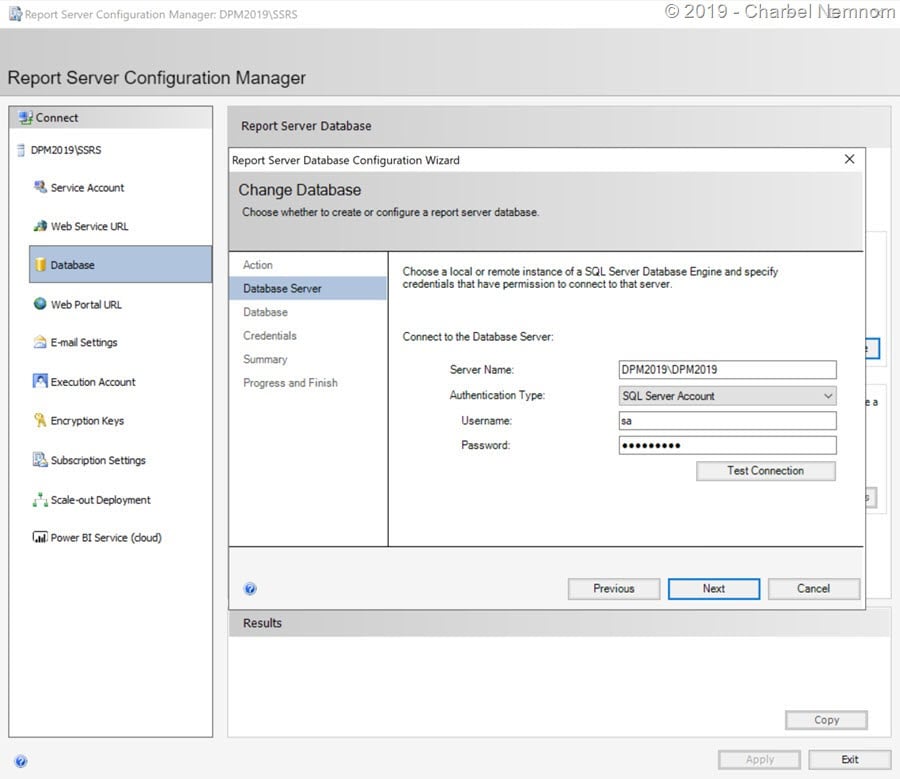This screenshot has width=900, height=779.
Task: Click the Report Server Database heading
Action: click(306, 126)
